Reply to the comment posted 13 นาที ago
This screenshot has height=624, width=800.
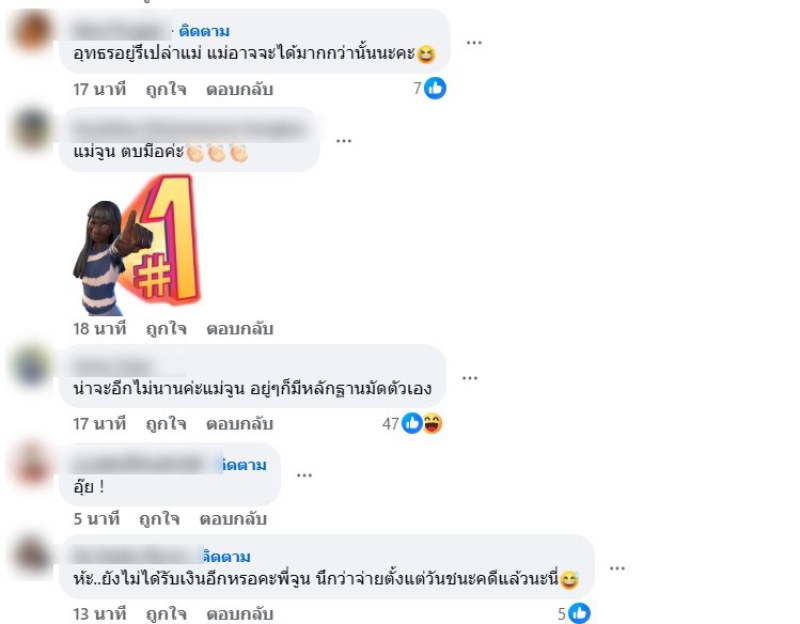point(240,614)
